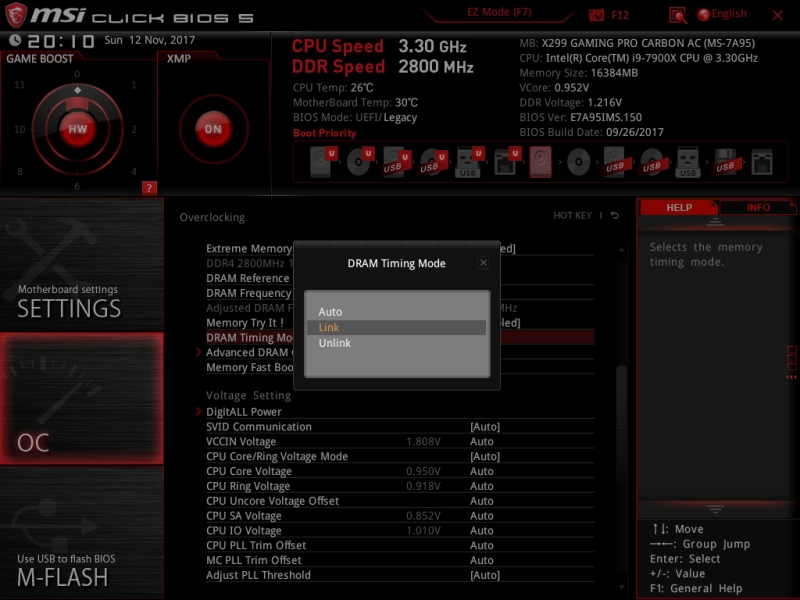Select the CPU Ring Voltage Auto field
Viewport: 800px width, 600px height.
point(482,486)
